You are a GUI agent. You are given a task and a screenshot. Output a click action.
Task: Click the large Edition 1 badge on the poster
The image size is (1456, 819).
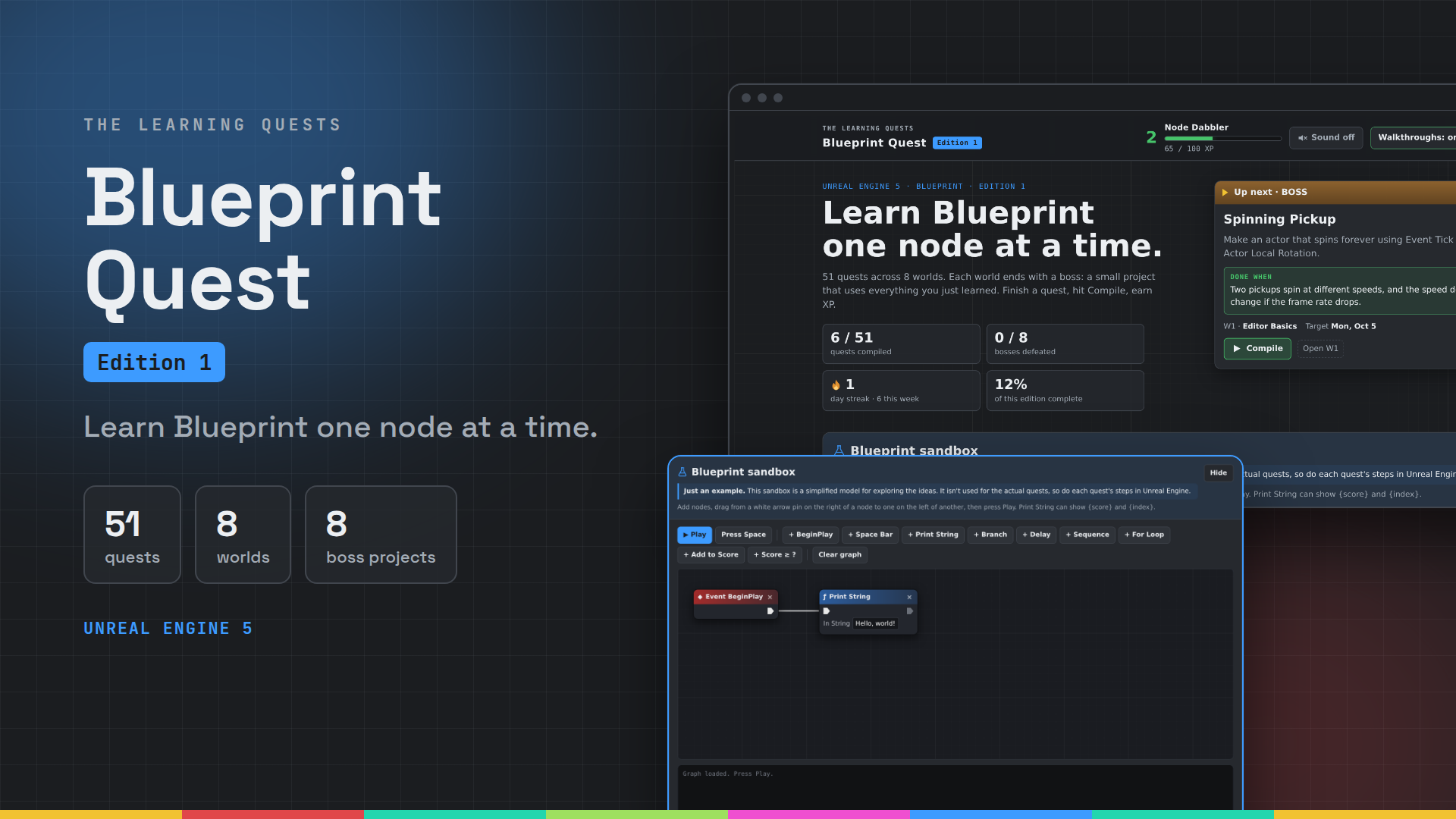click(x=154, y=362)
